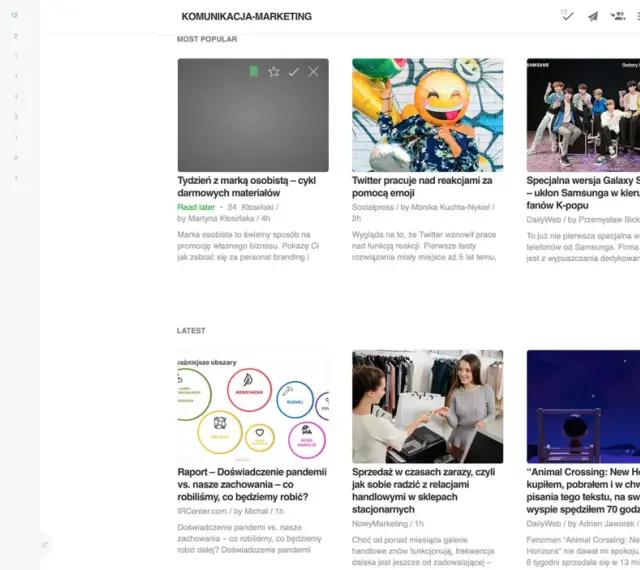Click the clothing store checkout thumbnail

coord(427,406)
